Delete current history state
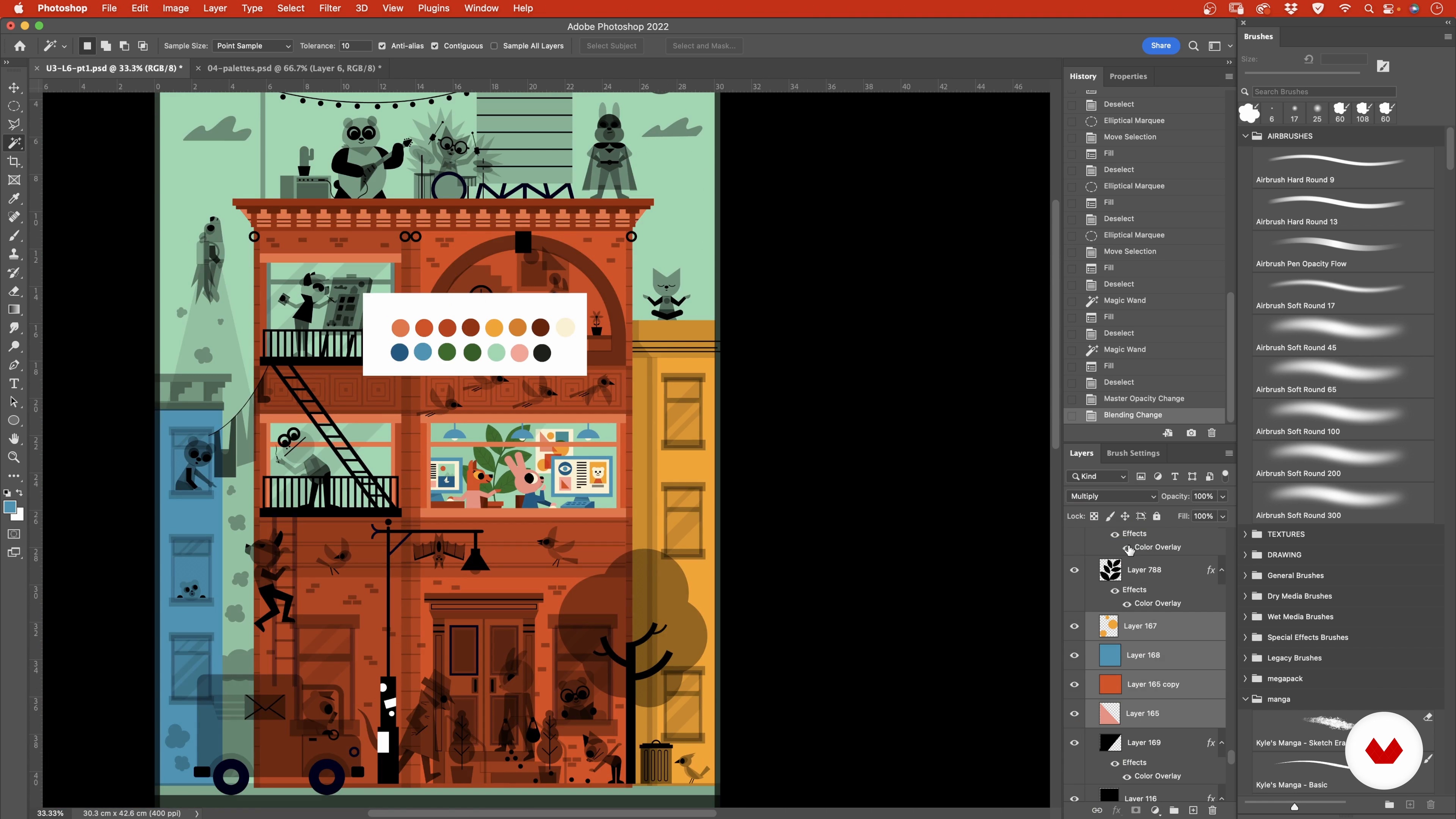 tap(1211, 433)
